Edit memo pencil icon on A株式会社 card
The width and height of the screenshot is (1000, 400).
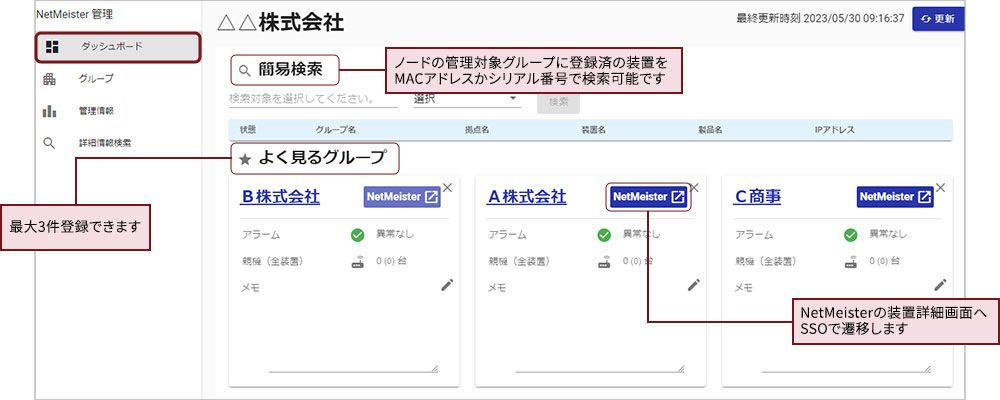[693, 285]
